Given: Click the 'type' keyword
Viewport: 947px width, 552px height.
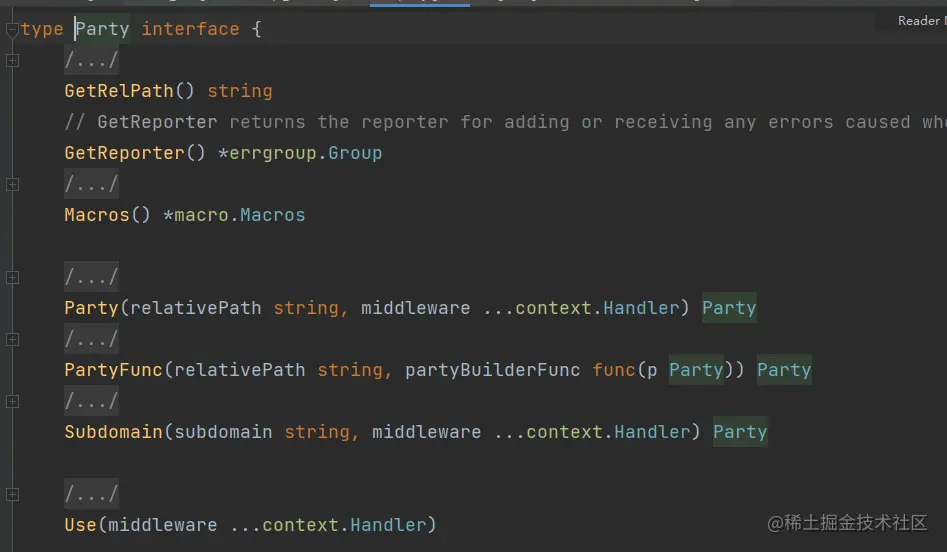Looking at the screenshot, I should (x=42, y=29).
